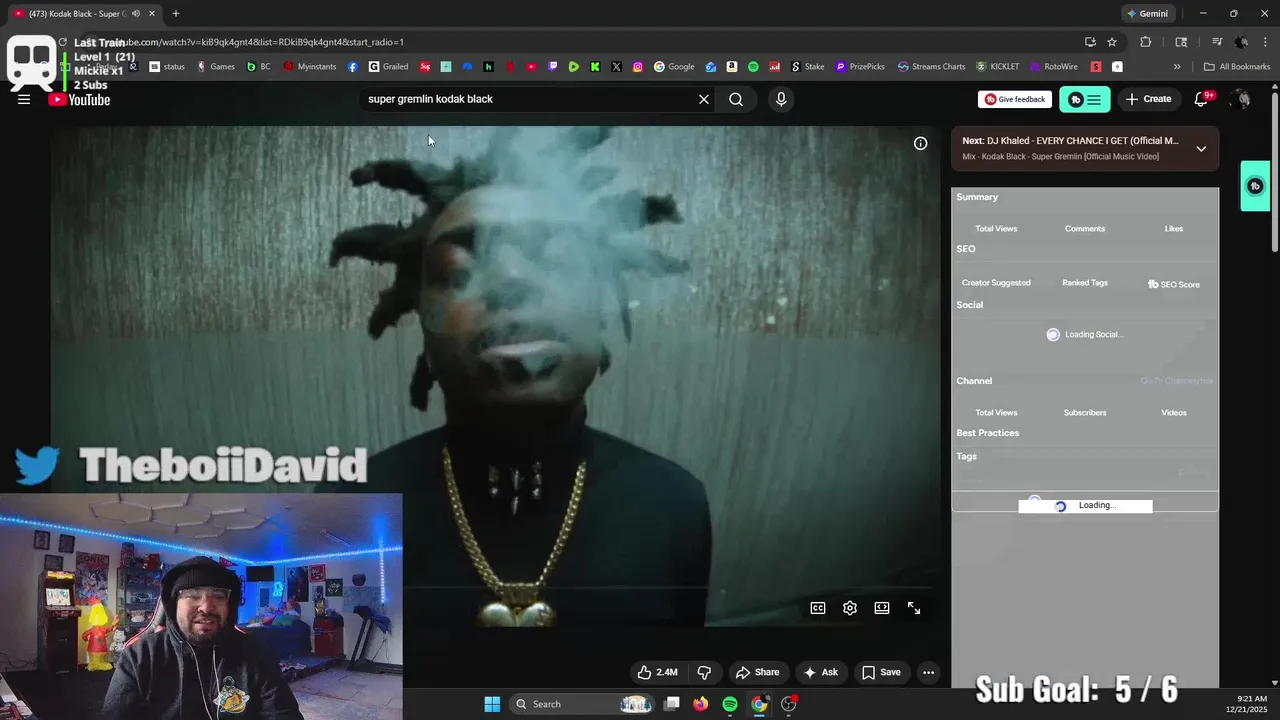Click the SEO Score label
This screenshot has width=1280, height=720.
[x=1173, y=284]
